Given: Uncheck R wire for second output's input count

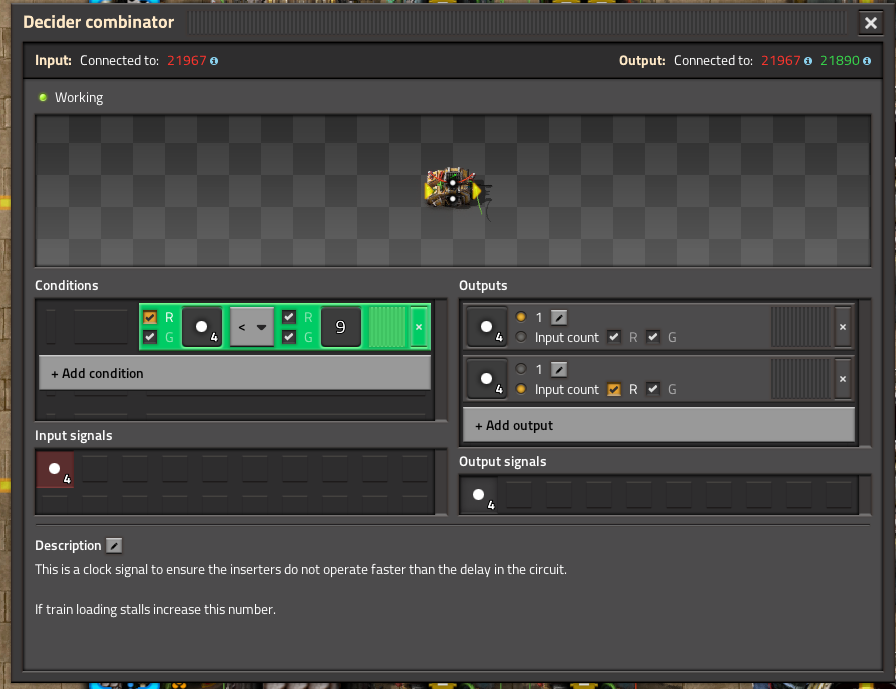Looking at the screenshot, I should pos(614,389).
